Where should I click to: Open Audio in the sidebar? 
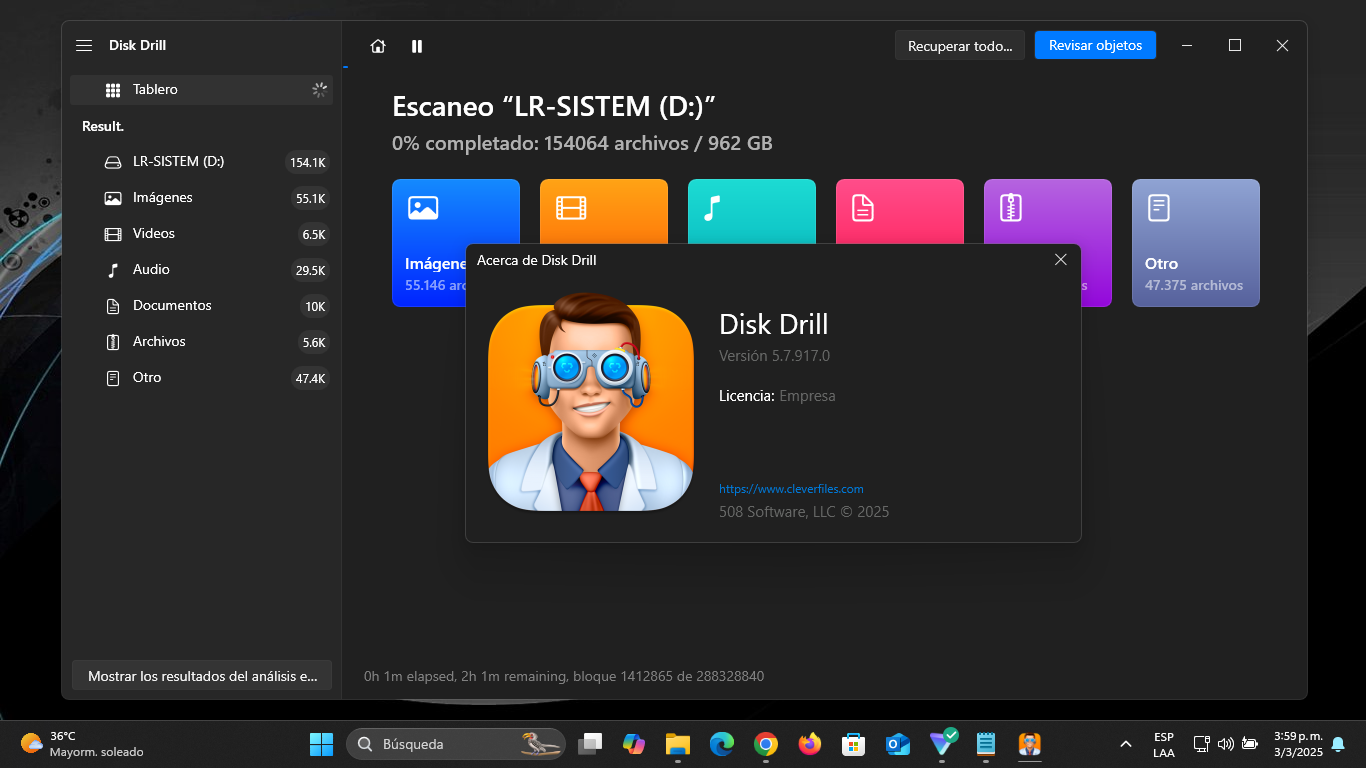pyautogui.click(x=201, y=270)
